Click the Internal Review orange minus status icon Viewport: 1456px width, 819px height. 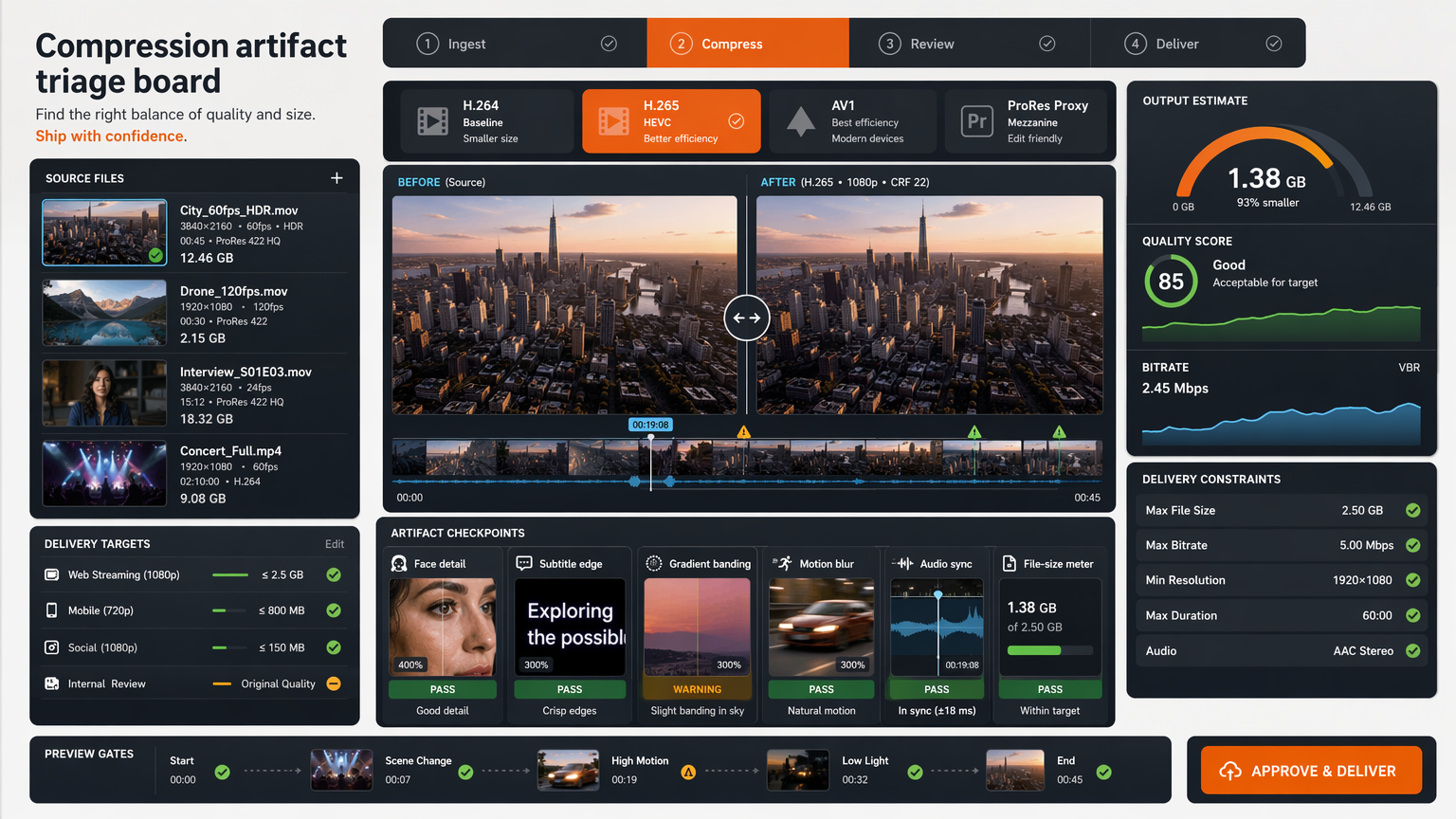334,683
